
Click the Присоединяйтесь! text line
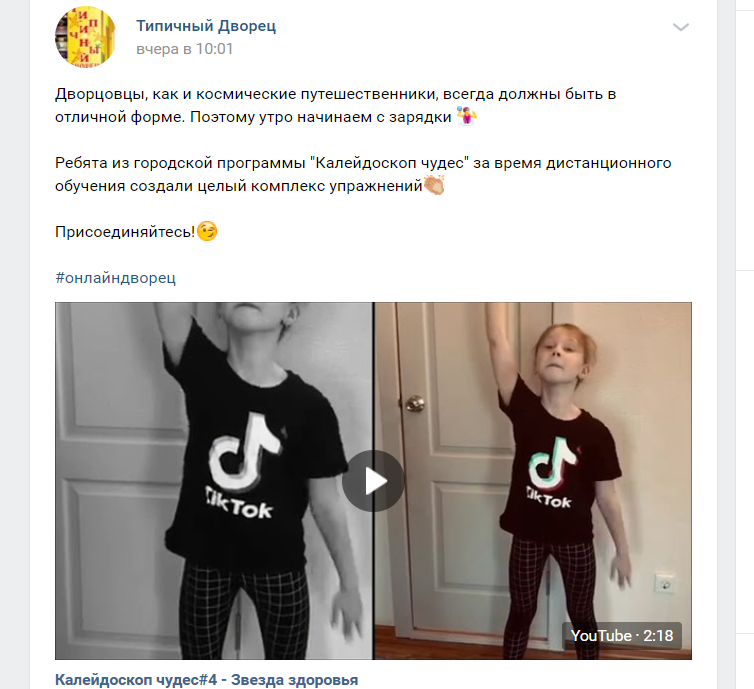[x=125, y=232]
